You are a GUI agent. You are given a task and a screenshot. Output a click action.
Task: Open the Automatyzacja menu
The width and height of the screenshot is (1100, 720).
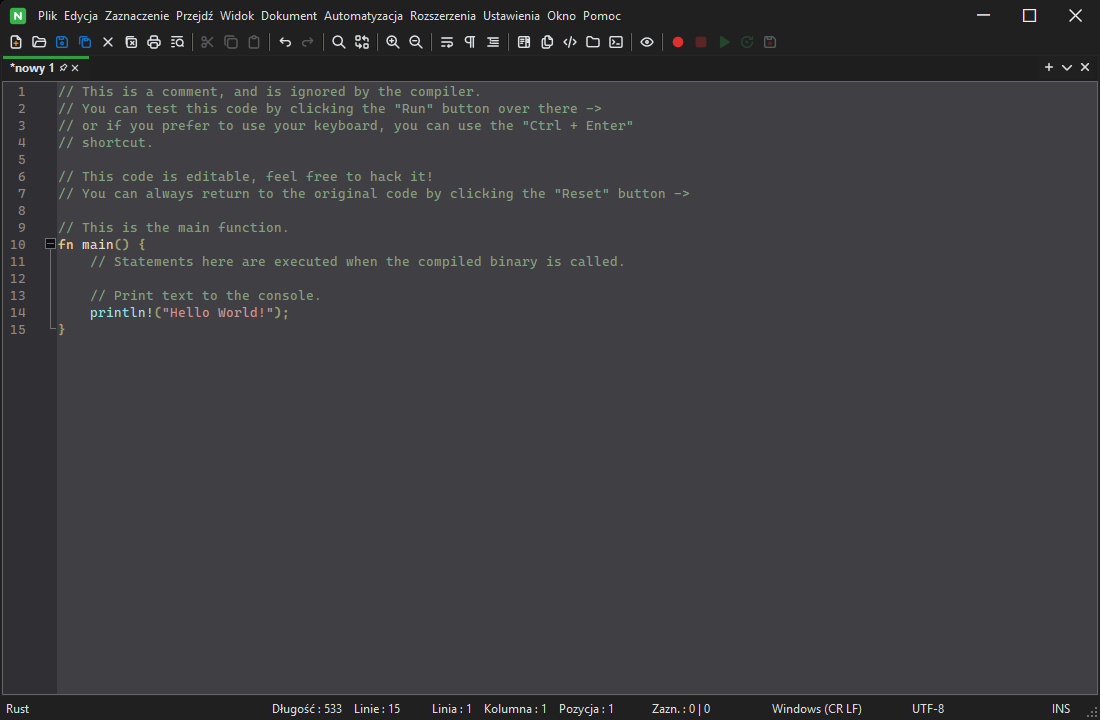tap(363, 15)
